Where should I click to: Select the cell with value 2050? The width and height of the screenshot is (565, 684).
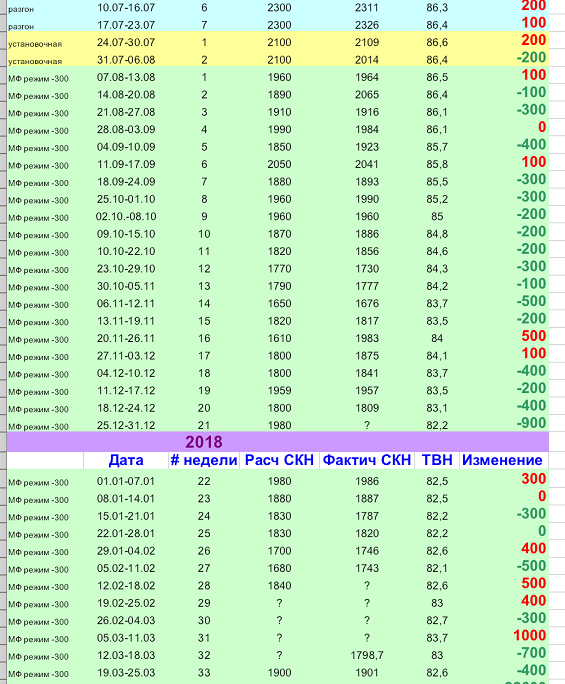pos(279,165)
